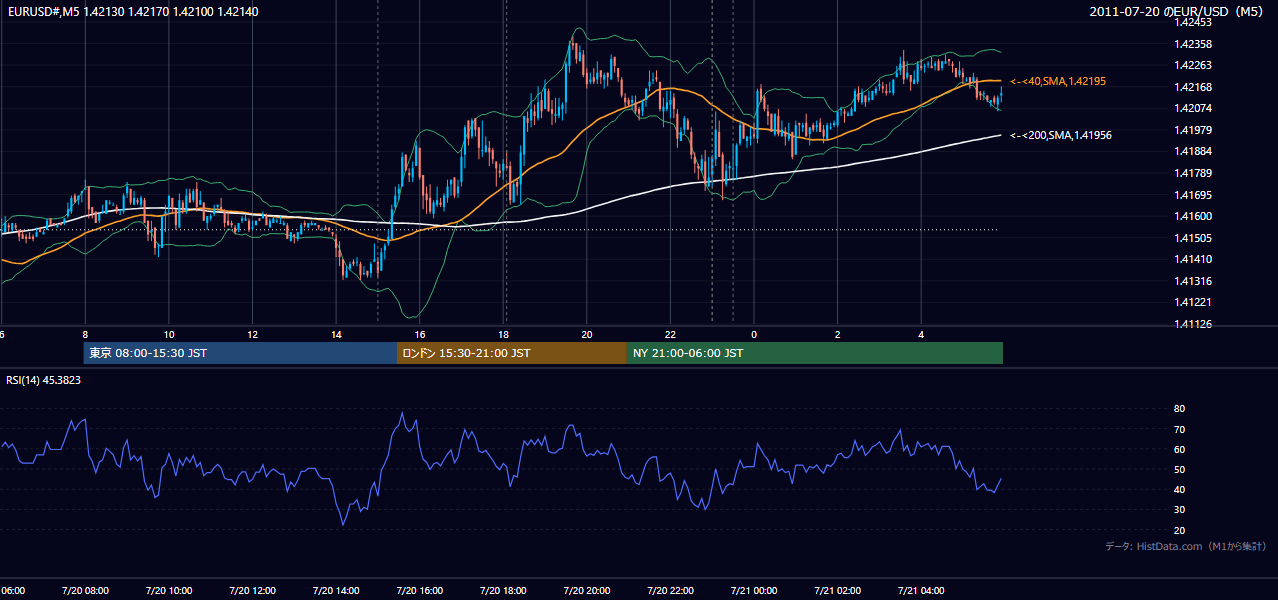Image resolution: width=1278 pixels, height=600 pixels.
Task: Click the 7/20 22:00 time label
Action: [x=670, y=591]
